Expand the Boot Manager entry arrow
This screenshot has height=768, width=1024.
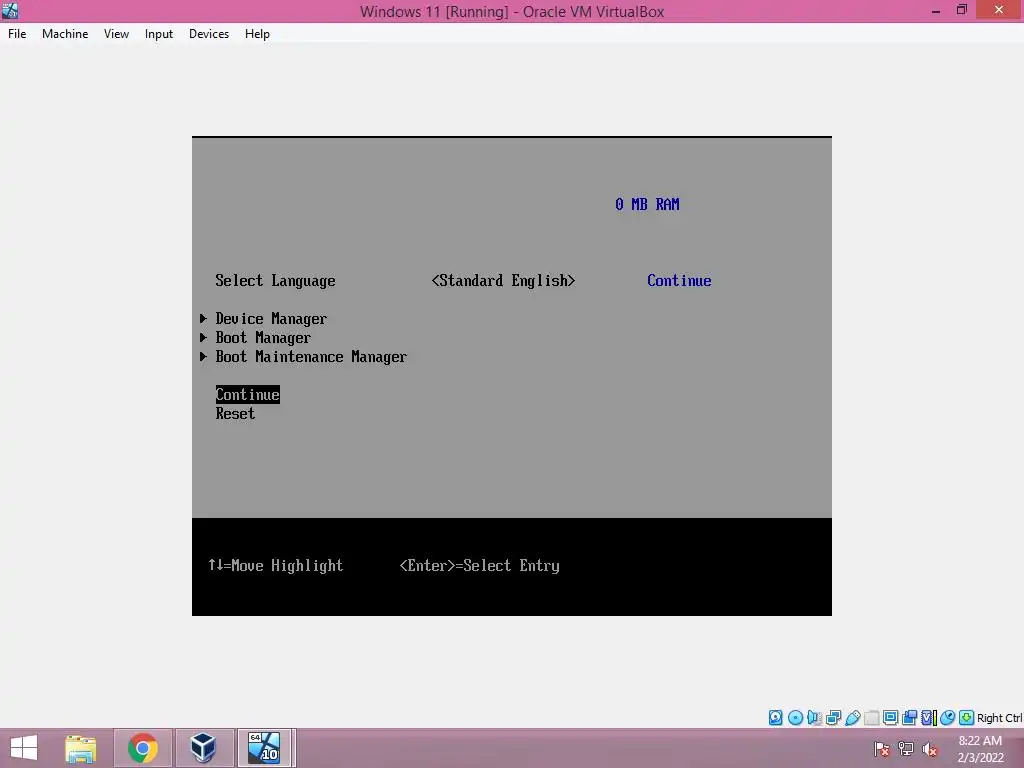point(203,337)
